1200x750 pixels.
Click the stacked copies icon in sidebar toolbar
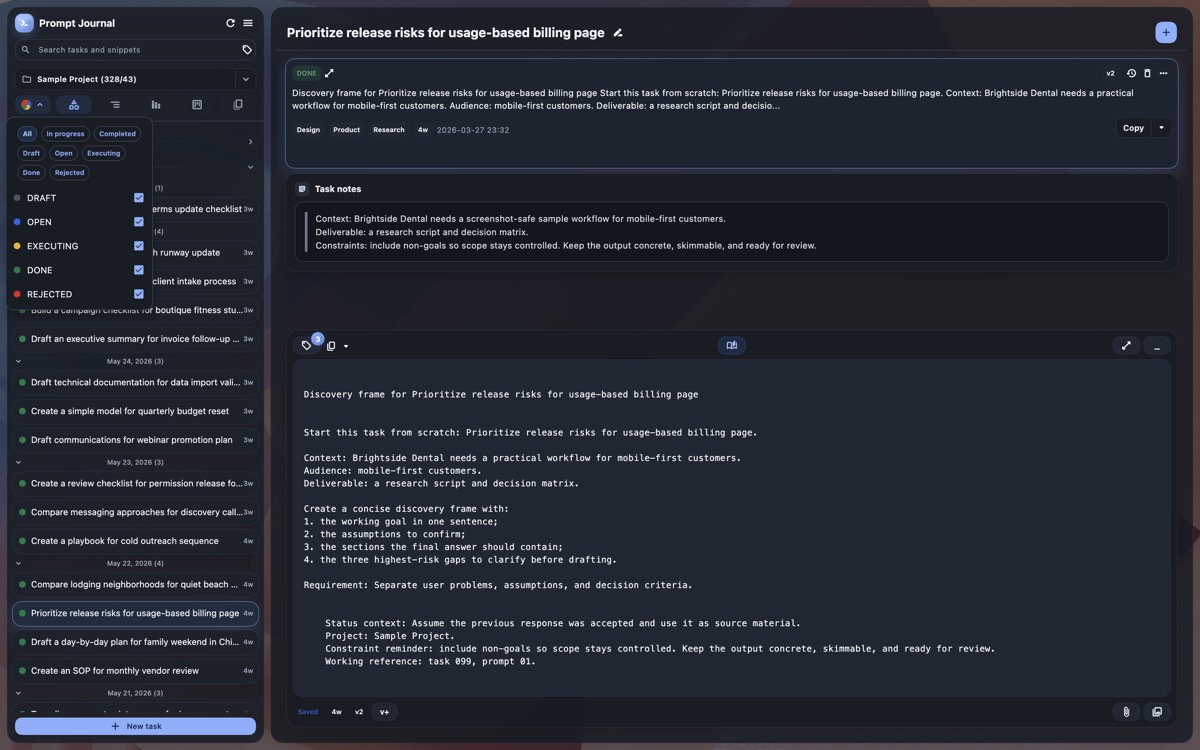pyautogui.click(x=238, y=105)
